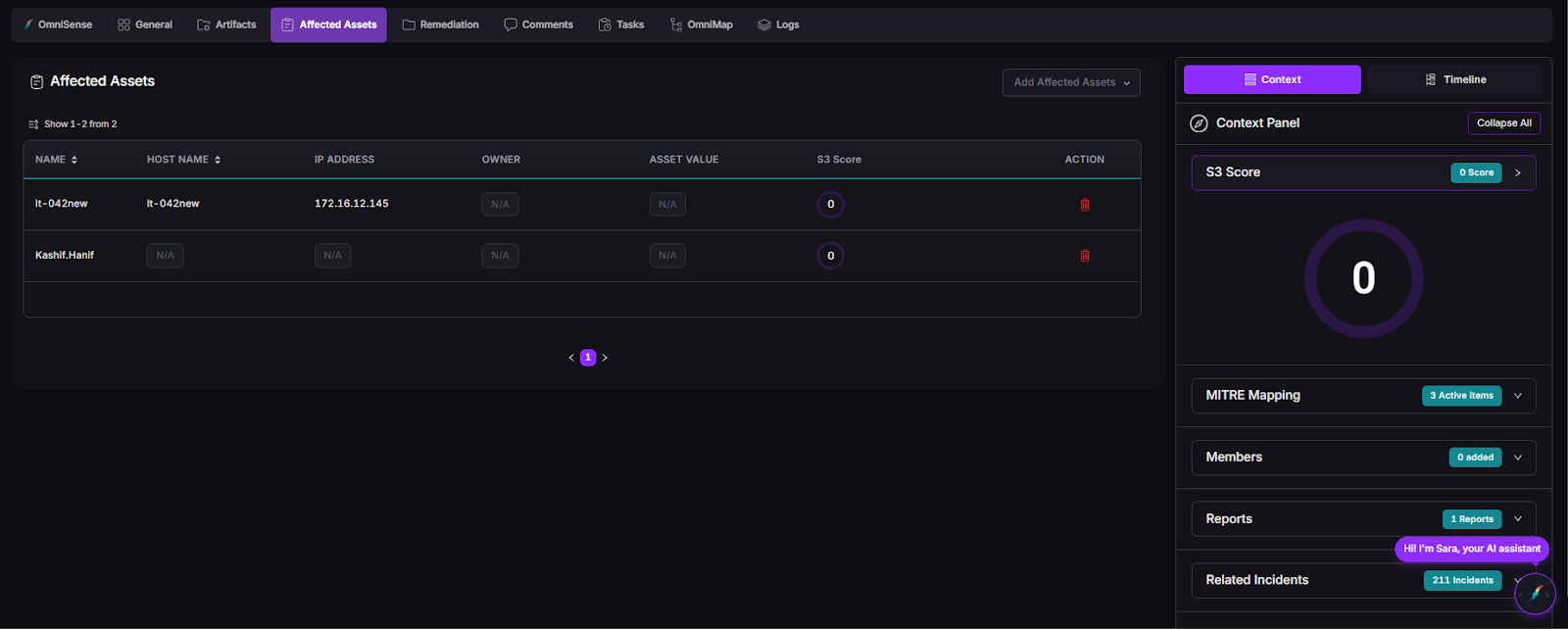The width and height of the screenshot is (1568, 629).
Task: Select page 1 in pagination
Action: (588, 358)
